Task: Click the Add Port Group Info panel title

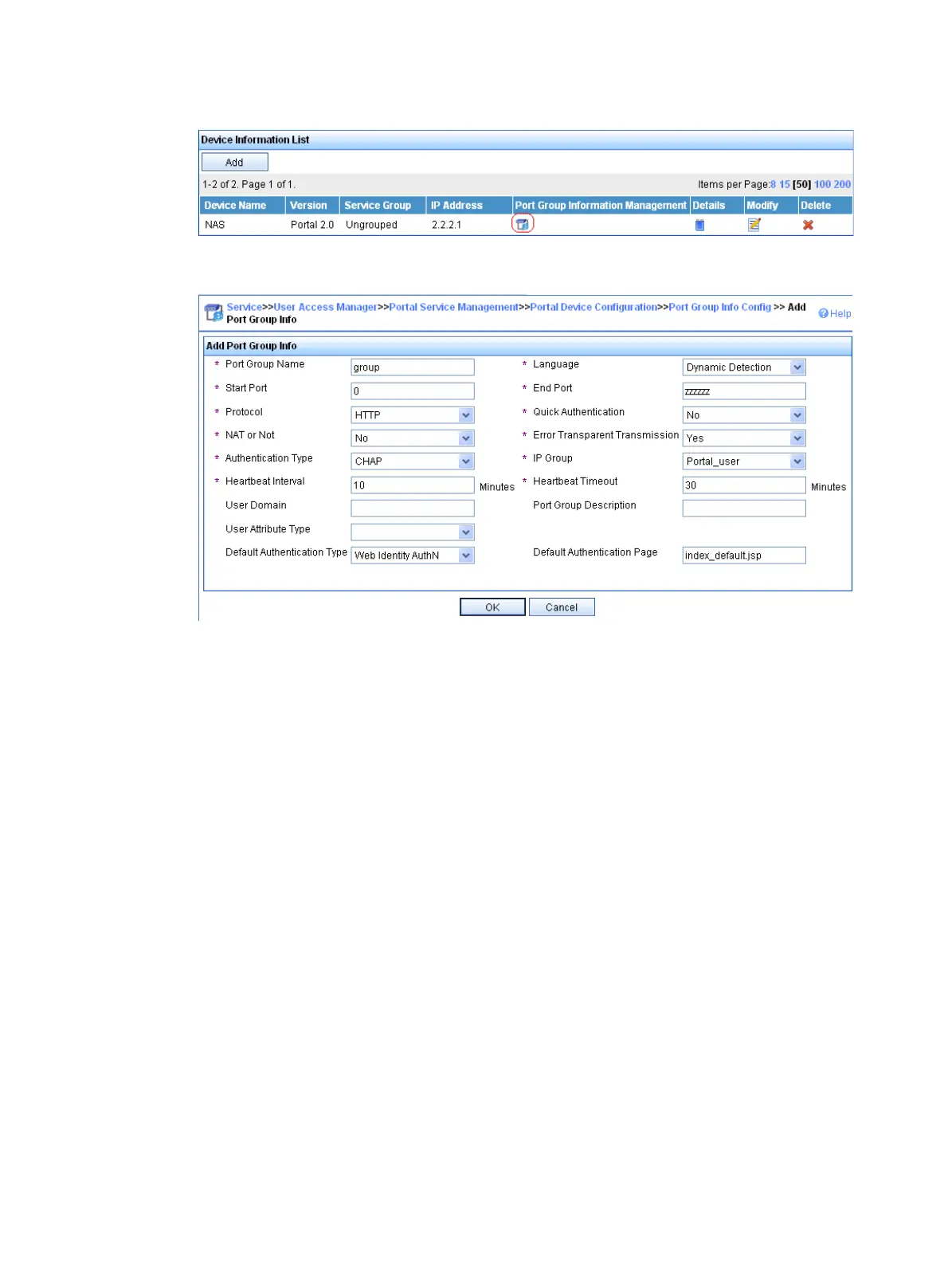Action: pyautogui.click(x=251, y=346)
